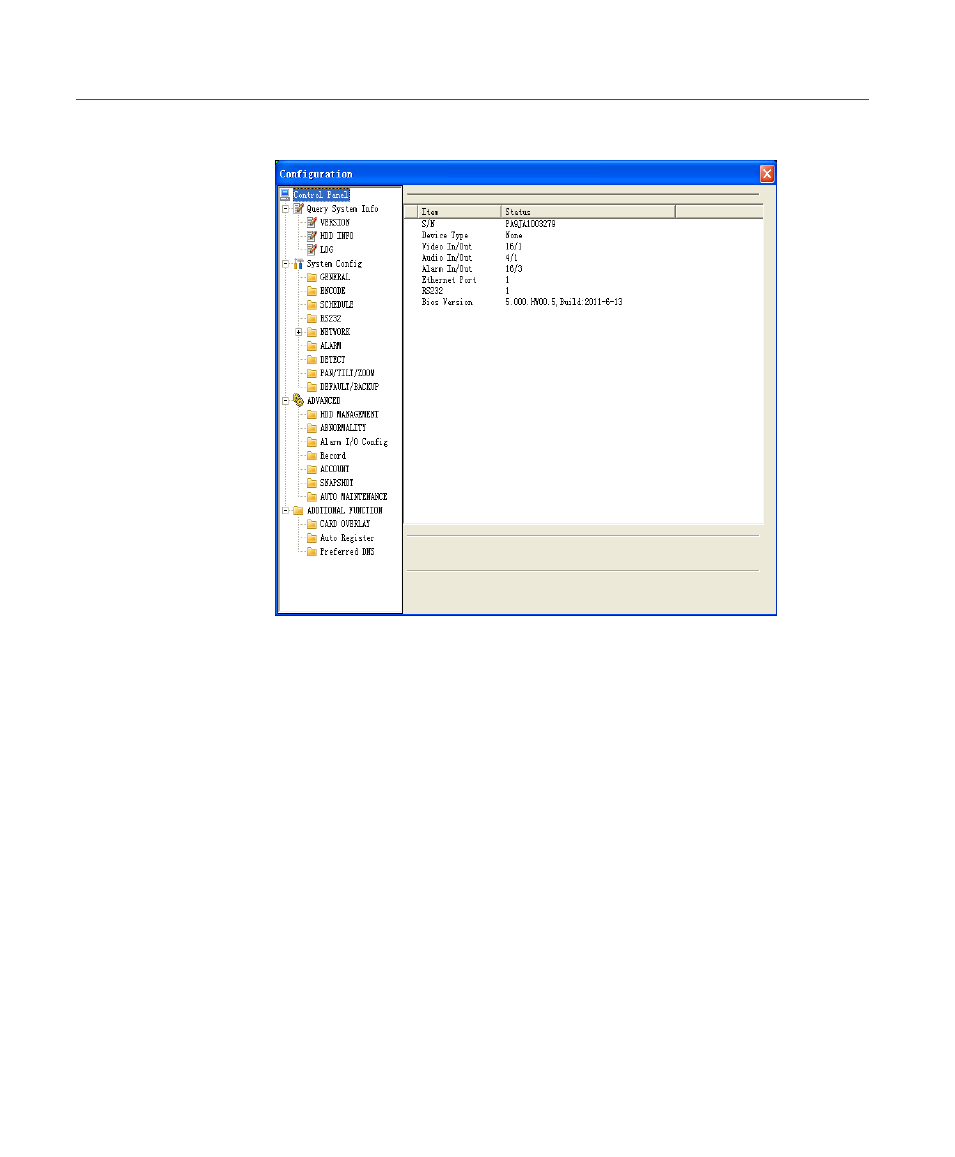Select the Alarm In/Out row
This screenshot has width=955, height=1157.
click(x=583, y=269)
